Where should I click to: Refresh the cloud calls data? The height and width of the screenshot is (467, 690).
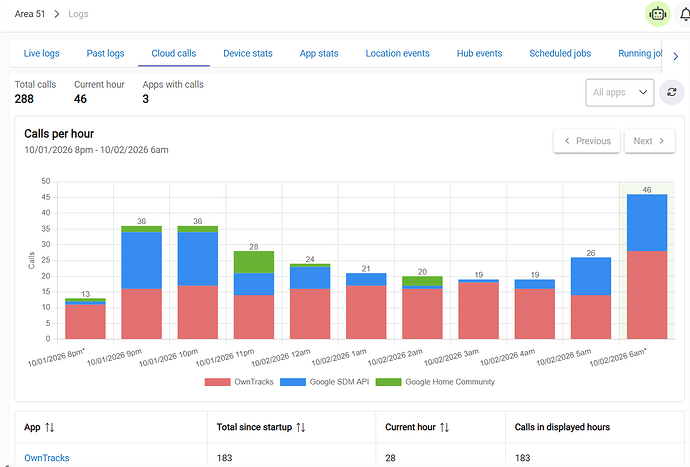672,92
